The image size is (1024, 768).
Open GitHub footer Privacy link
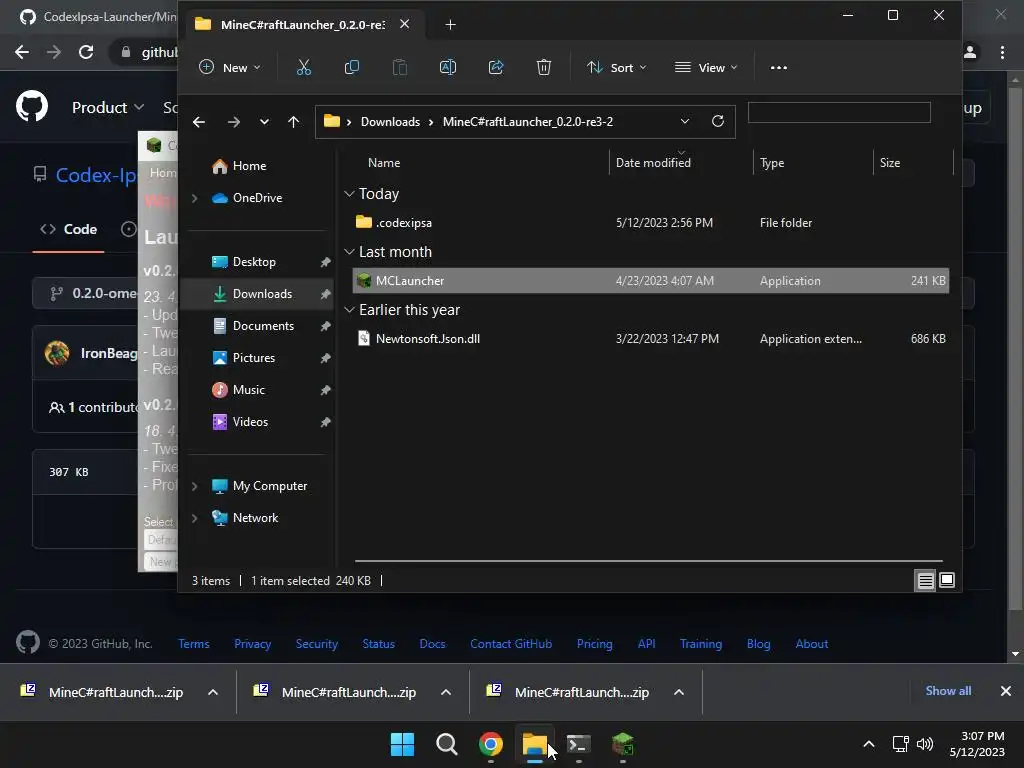[252, 644]
